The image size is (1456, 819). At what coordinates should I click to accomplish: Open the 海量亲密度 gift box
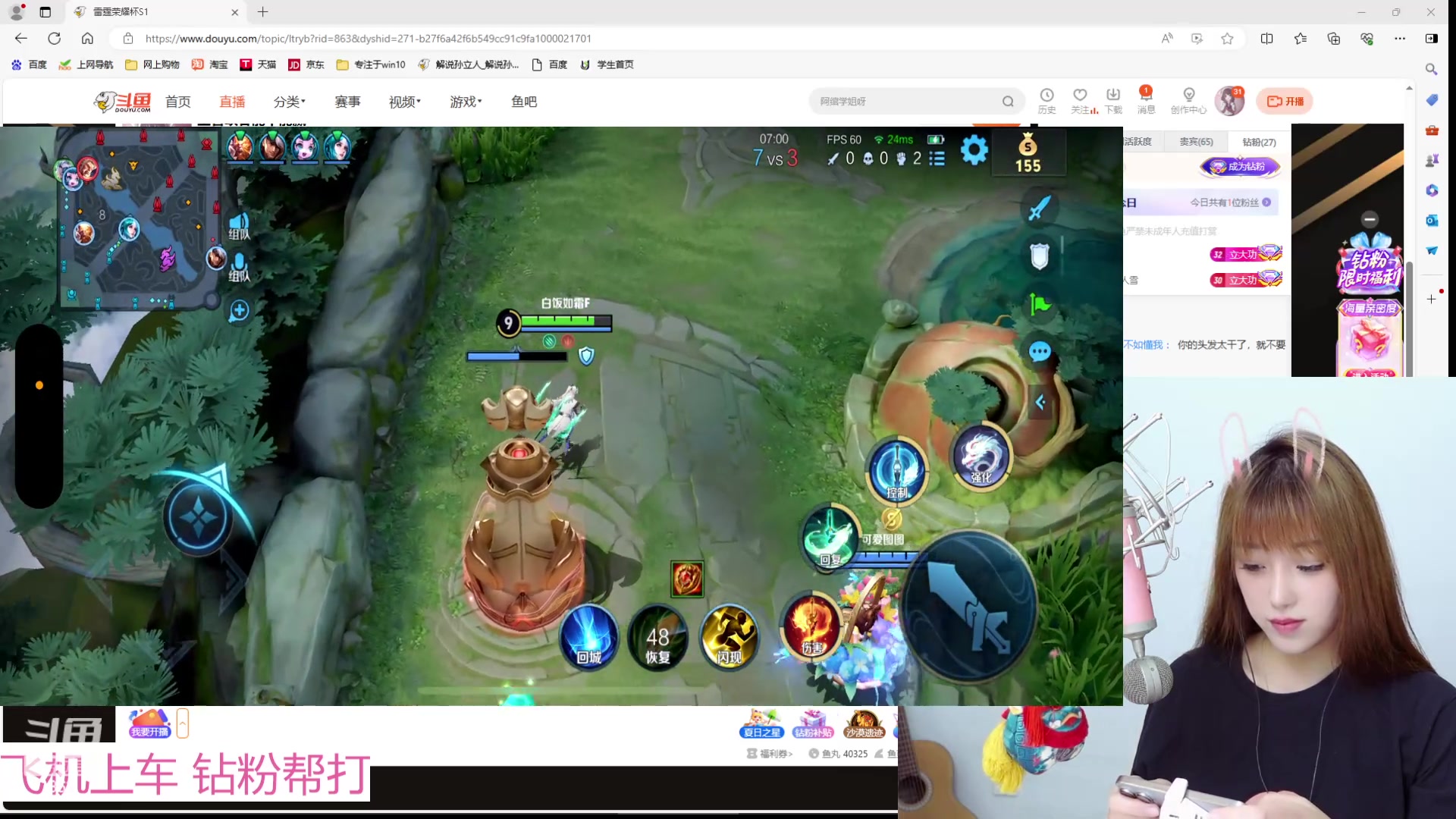point(1370,337)
